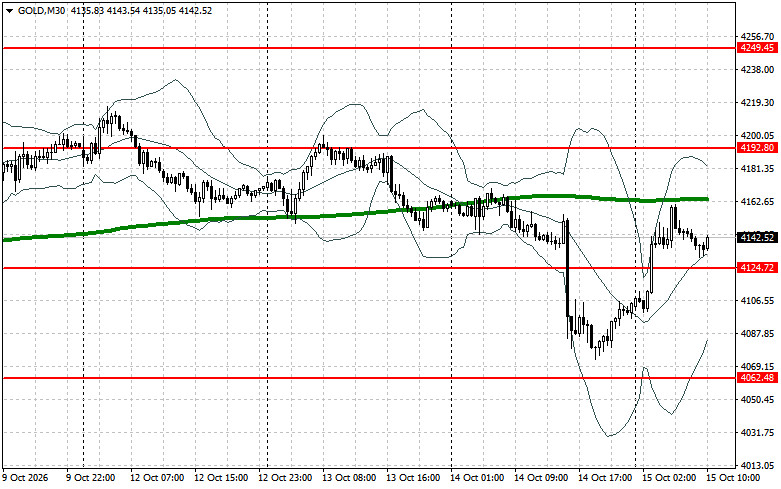Click the 4219.30 price scale value

(x=758, y=103)
